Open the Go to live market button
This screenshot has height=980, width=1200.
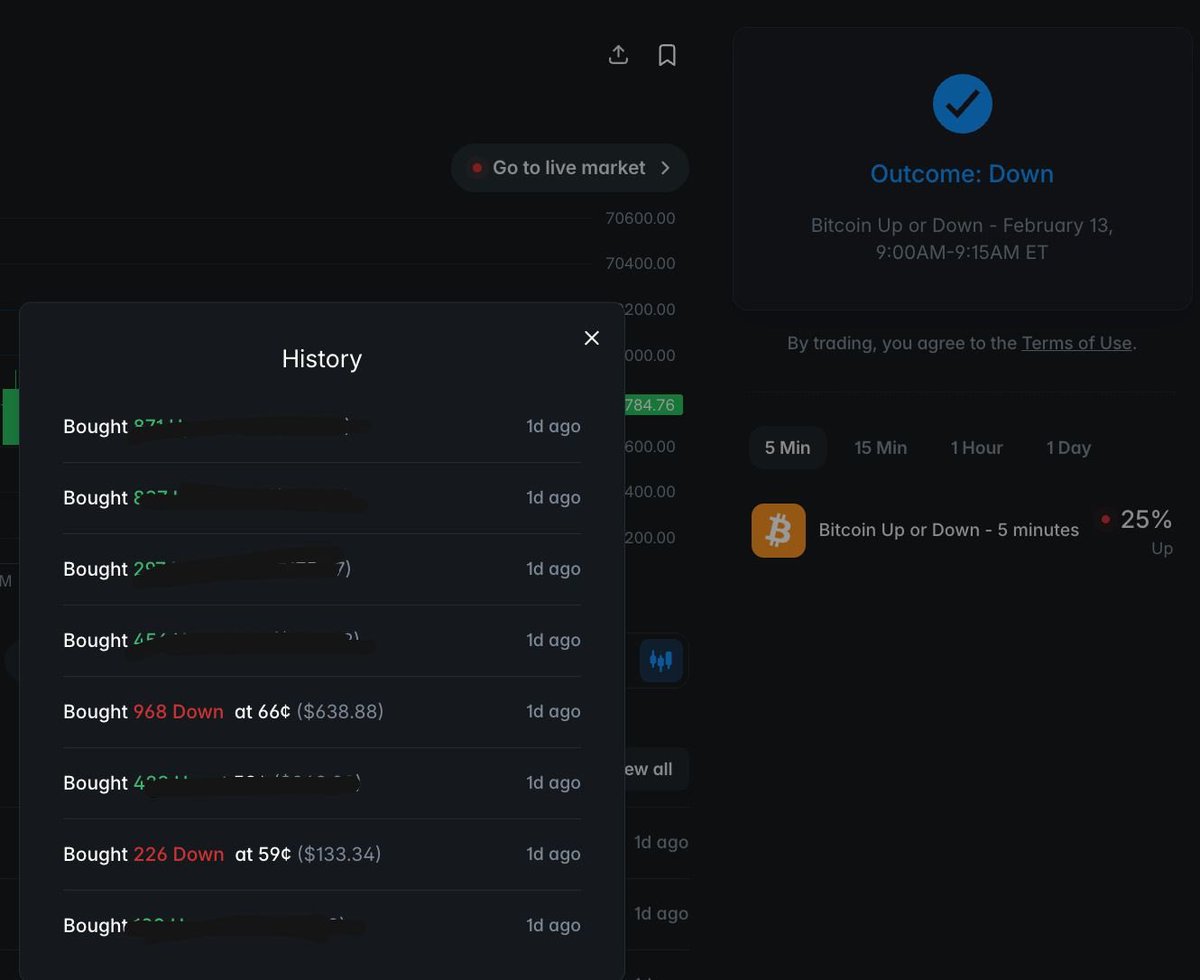click(x=570, y=168)
